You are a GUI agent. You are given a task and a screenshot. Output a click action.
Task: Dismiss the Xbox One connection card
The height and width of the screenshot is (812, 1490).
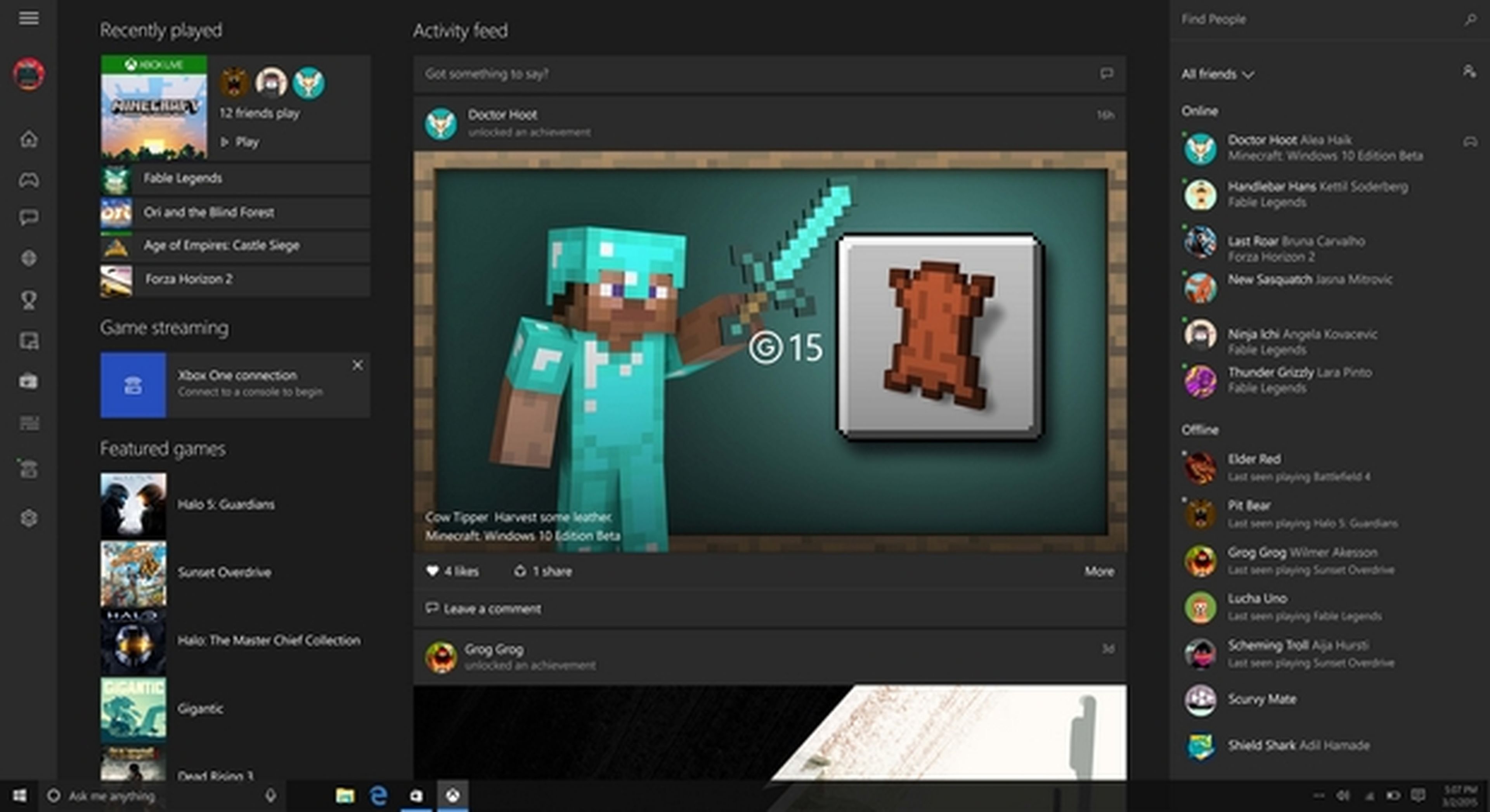(x=357, y=365)
